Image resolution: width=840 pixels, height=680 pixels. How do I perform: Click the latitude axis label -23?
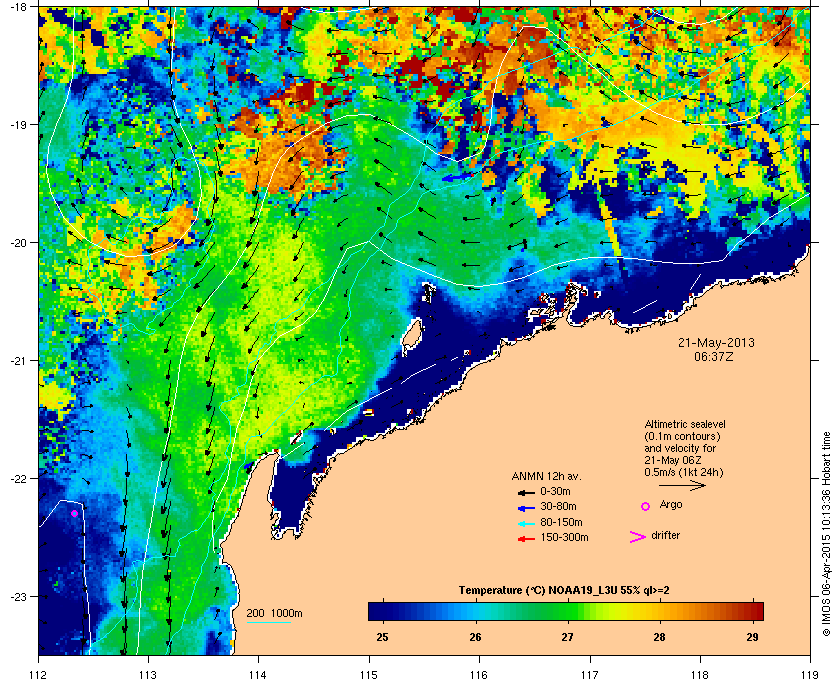[x=17, y=596]
